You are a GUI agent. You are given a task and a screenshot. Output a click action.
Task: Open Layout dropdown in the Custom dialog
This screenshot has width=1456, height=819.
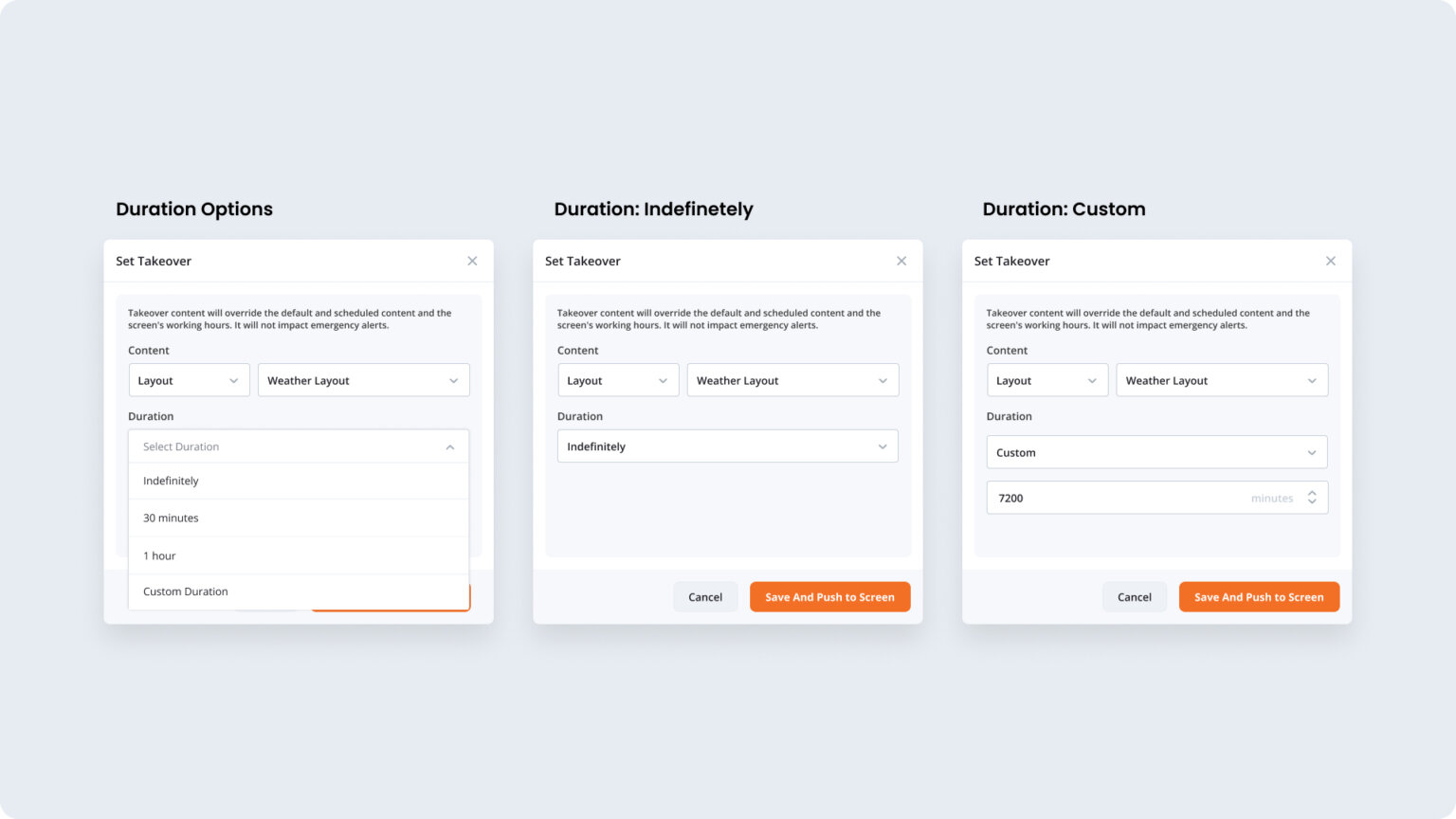point(1046,380)
